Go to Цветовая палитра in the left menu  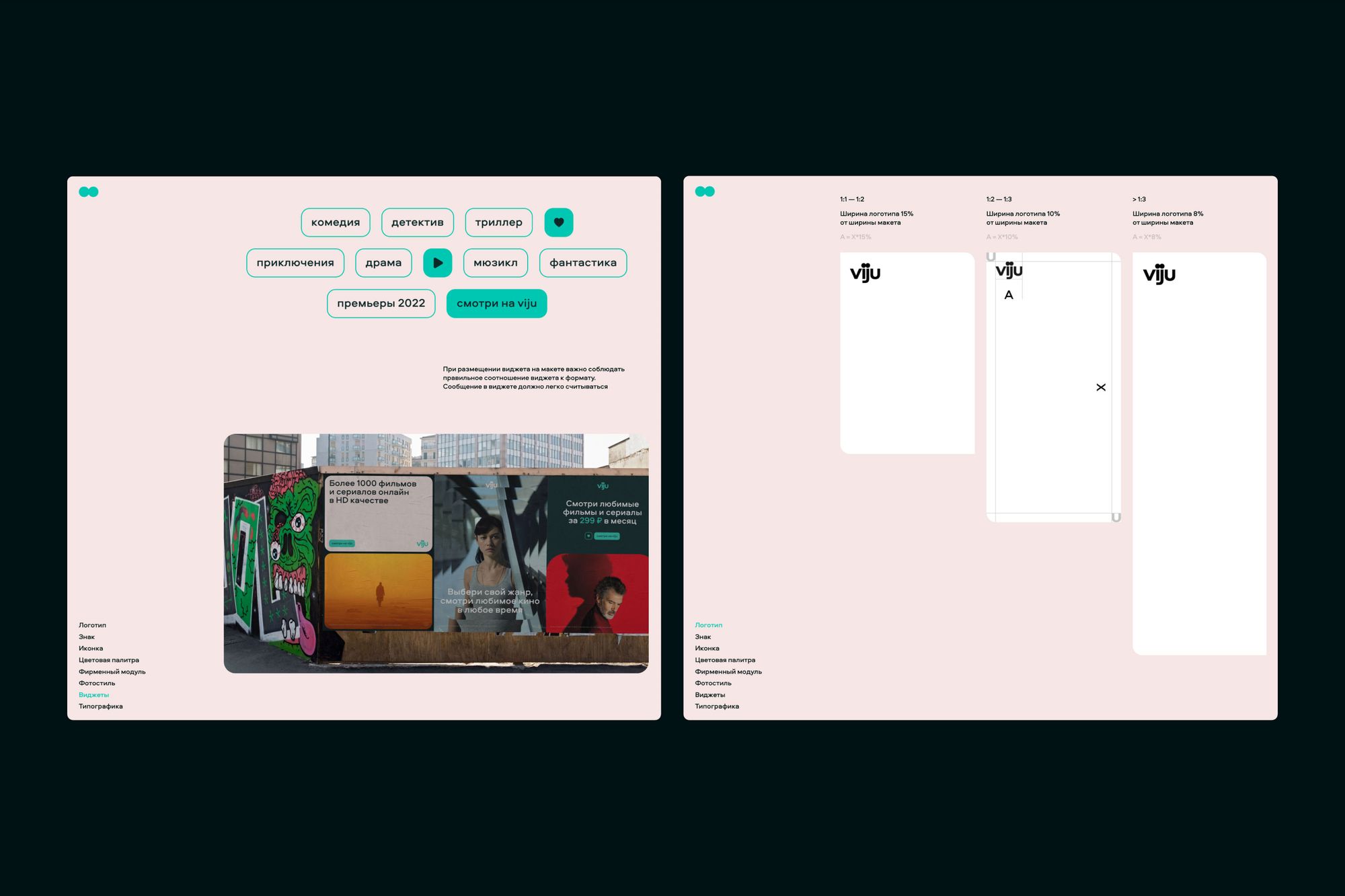pos(108,660)
